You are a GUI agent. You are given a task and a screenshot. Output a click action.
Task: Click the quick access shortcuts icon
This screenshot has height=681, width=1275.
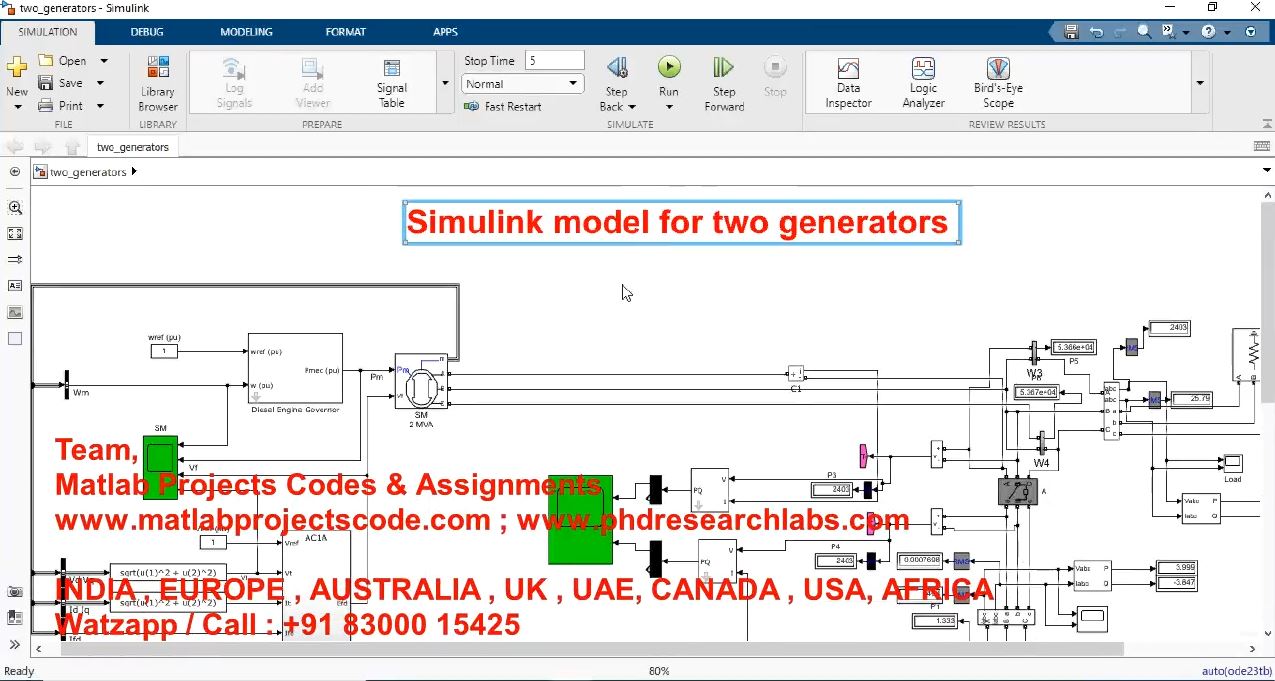pyautogui.click(x=1169, y=32)
